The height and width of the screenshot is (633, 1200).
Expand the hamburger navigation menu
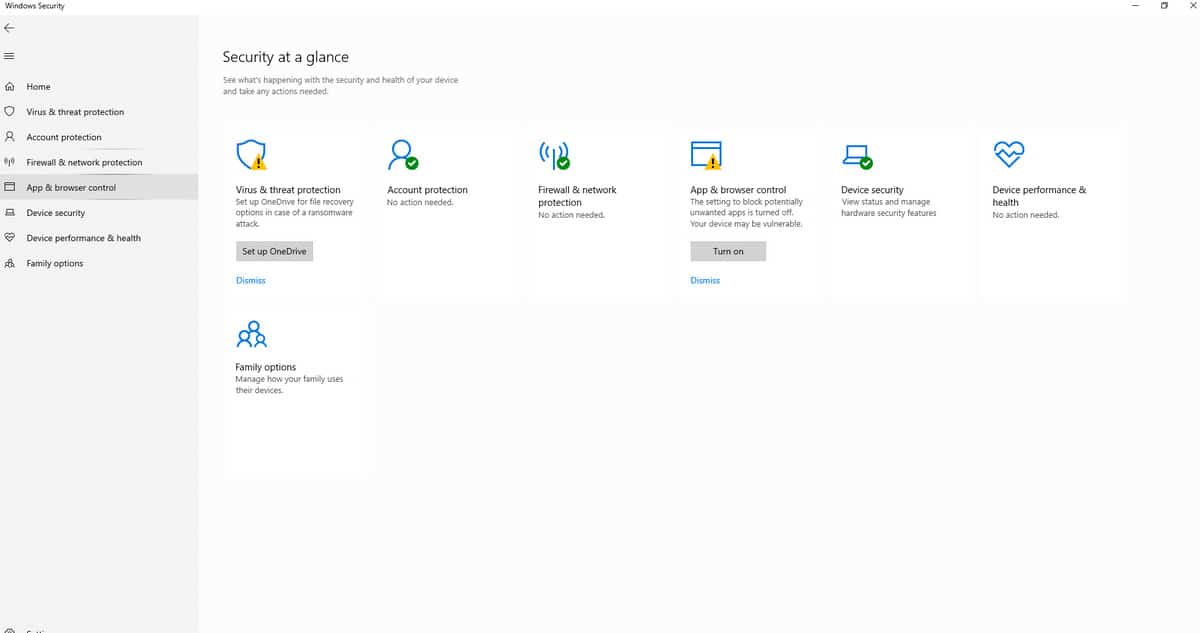click(x=10, y=55)
